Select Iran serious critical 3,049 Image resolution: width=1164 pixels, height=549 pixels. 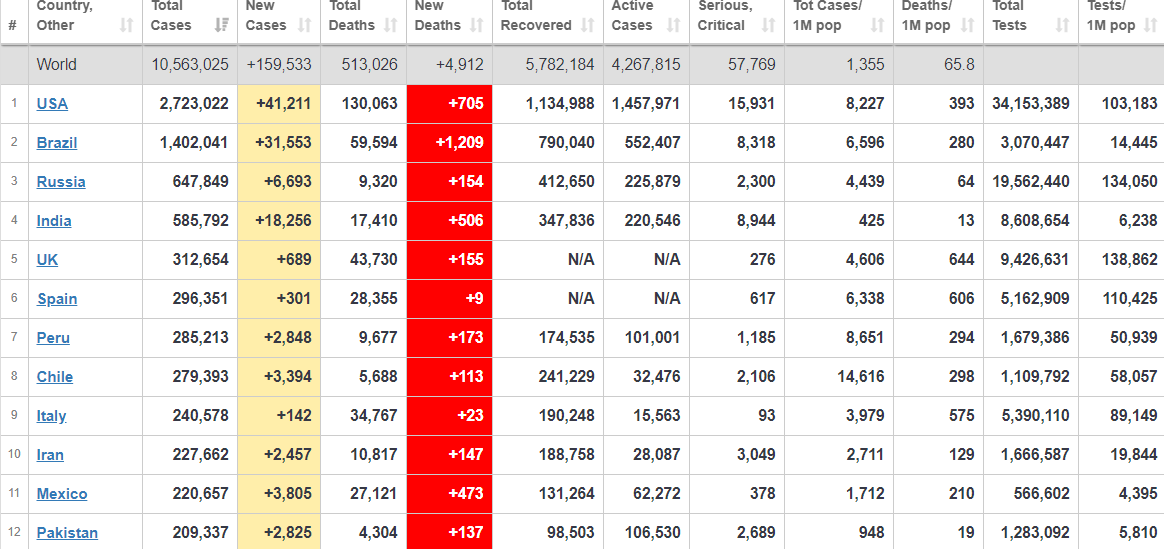(756, 455)
